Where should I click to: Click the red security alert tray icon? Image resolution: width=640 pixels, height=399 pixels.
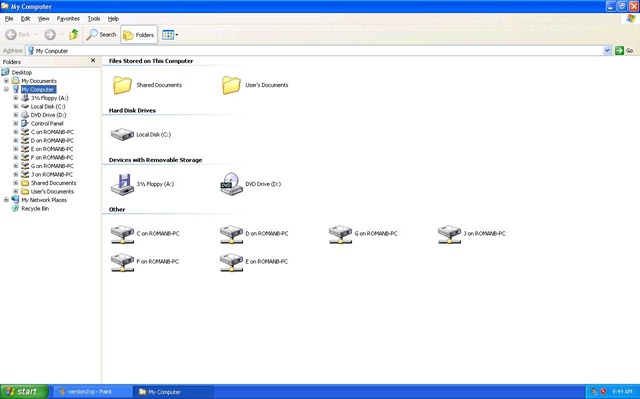click(x=603, y=392)
